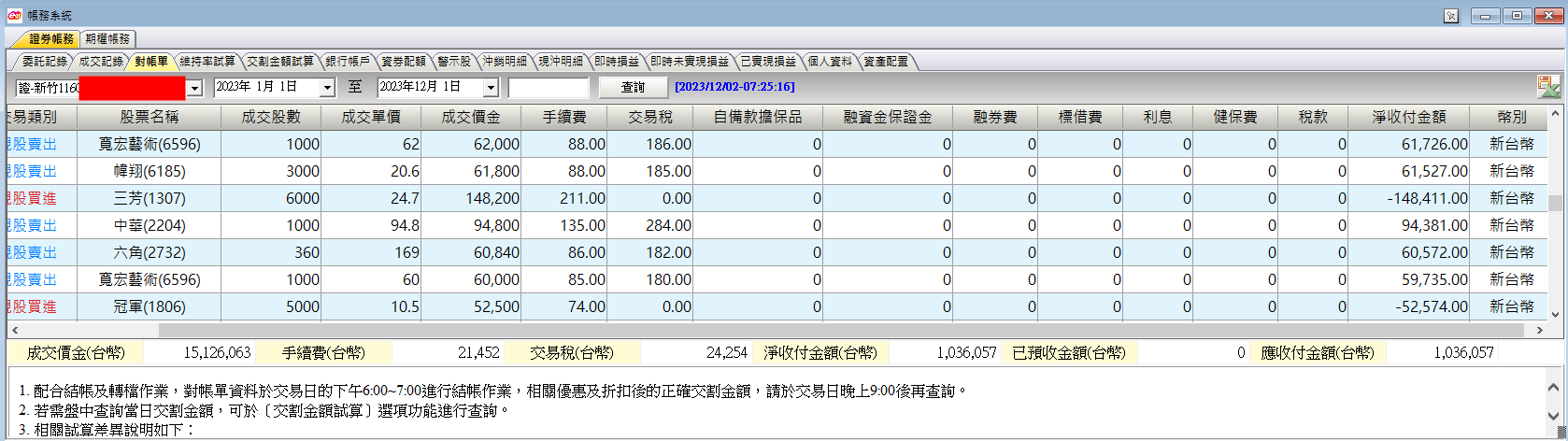Open the end date 2023年12月1日 dropdown
Image resolution: width=1568 pixels, height=441 pixels.
tap(491, 88)
